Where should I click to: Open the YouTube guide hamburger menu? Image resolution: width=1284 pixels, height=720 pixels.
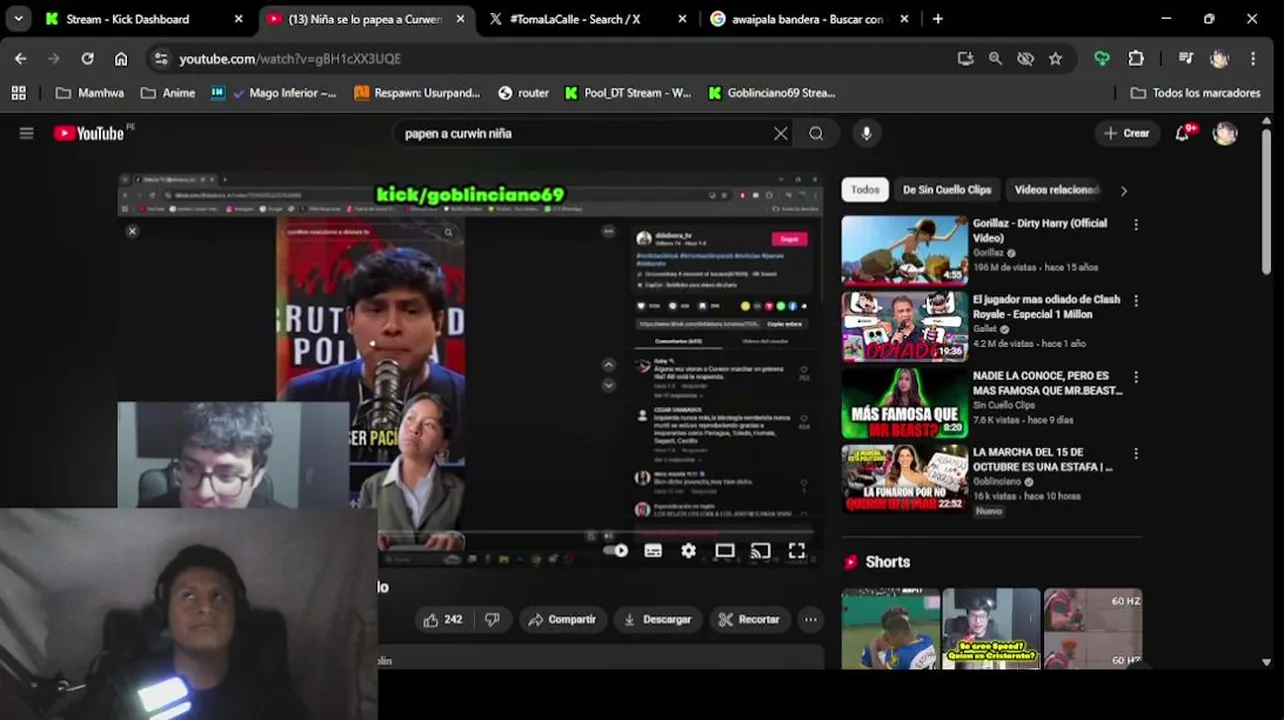[26, 133]
